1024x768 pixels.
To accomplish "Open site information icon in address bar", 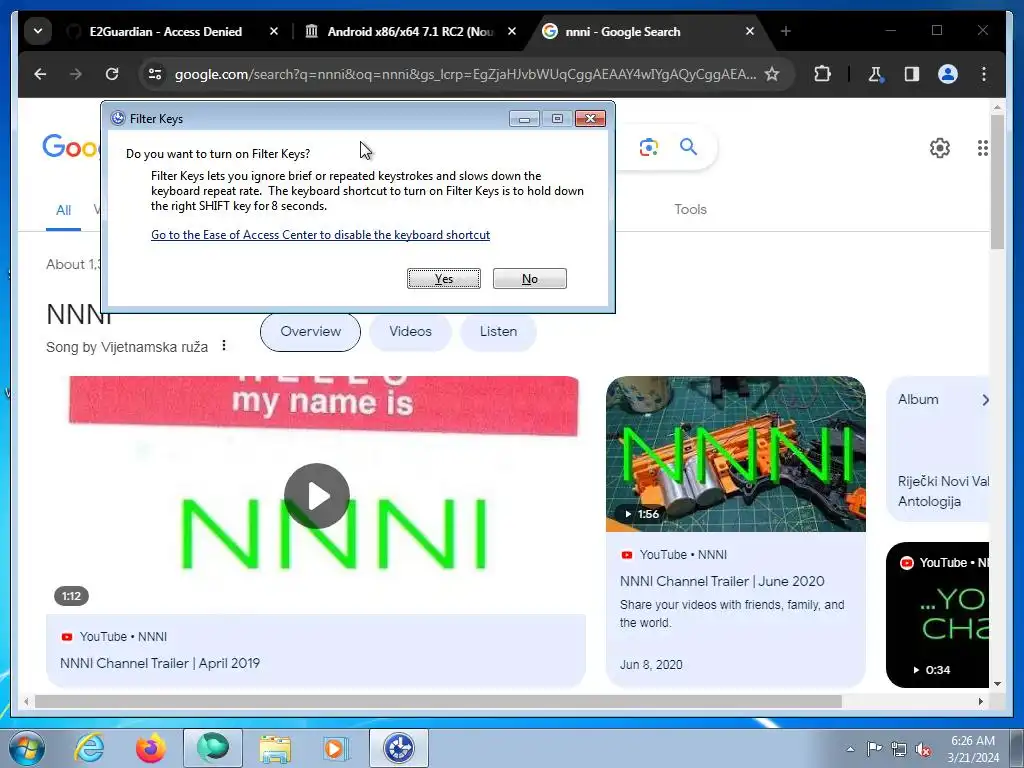I will click(x=155, y=74).
